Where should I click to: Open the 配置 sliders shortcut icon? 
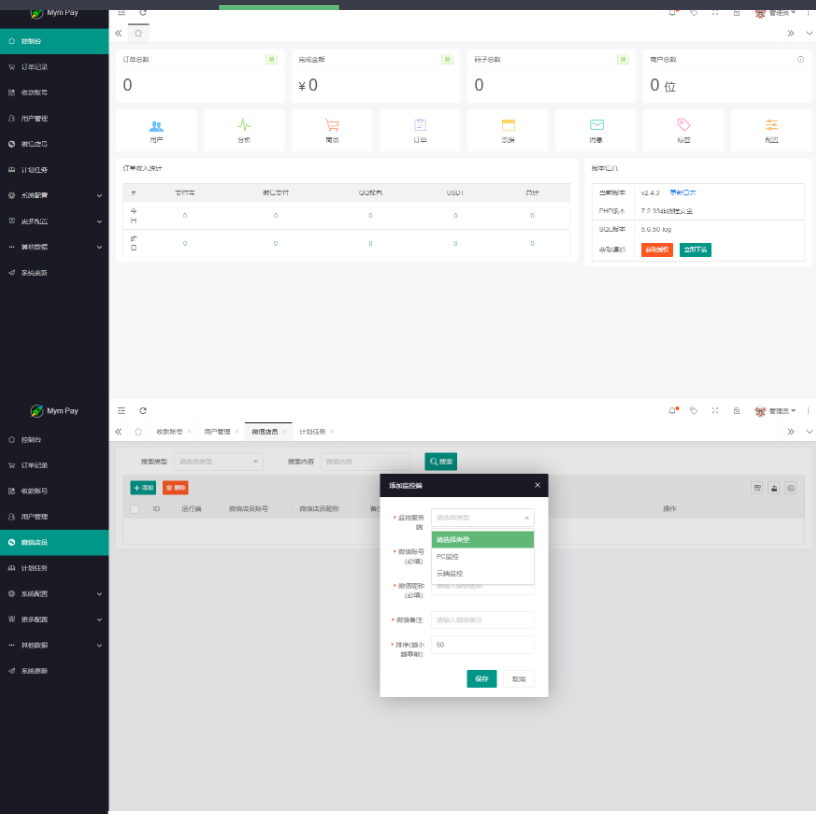771,126
